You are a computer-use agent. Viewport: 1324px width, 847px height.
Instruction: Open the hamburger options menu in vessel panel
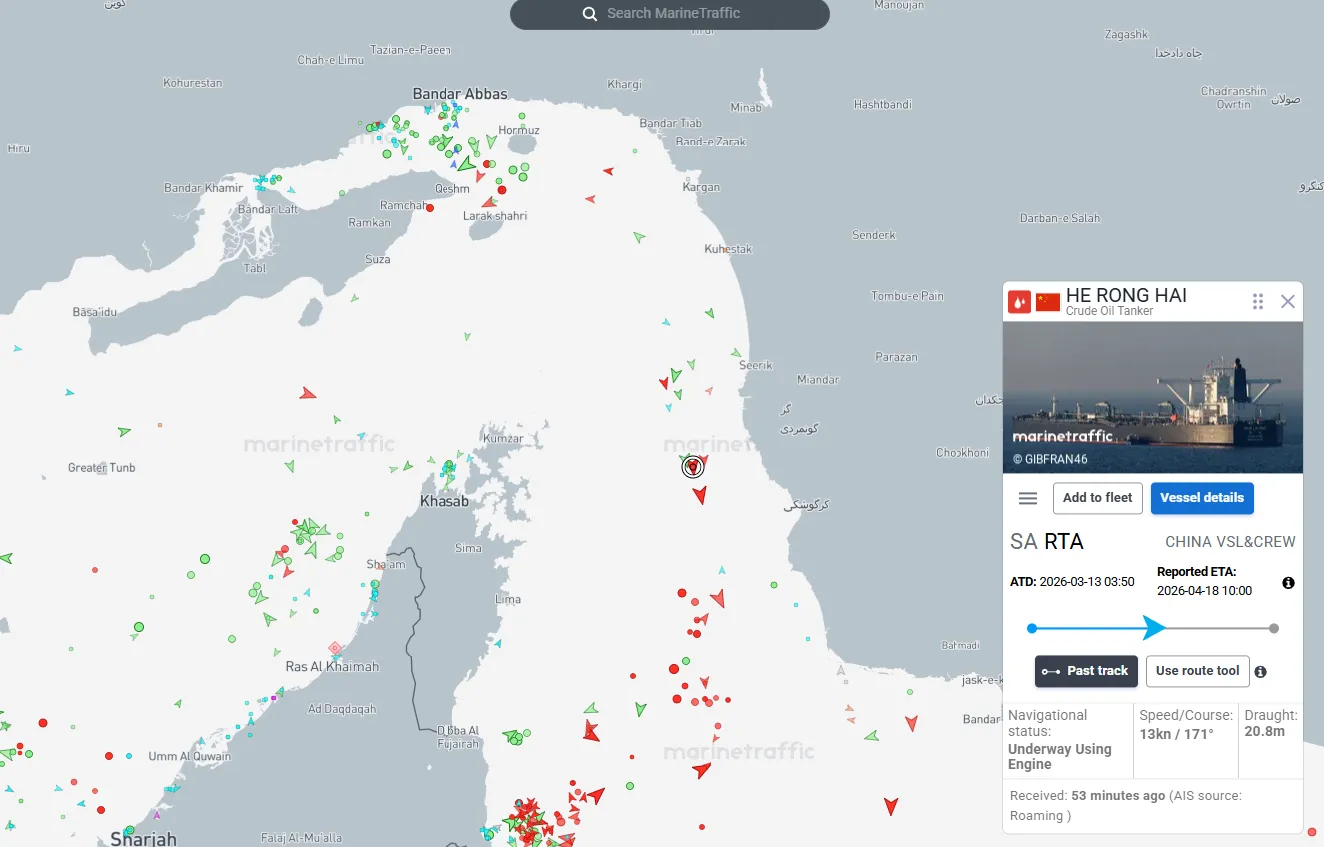[x=1027, y=498]
